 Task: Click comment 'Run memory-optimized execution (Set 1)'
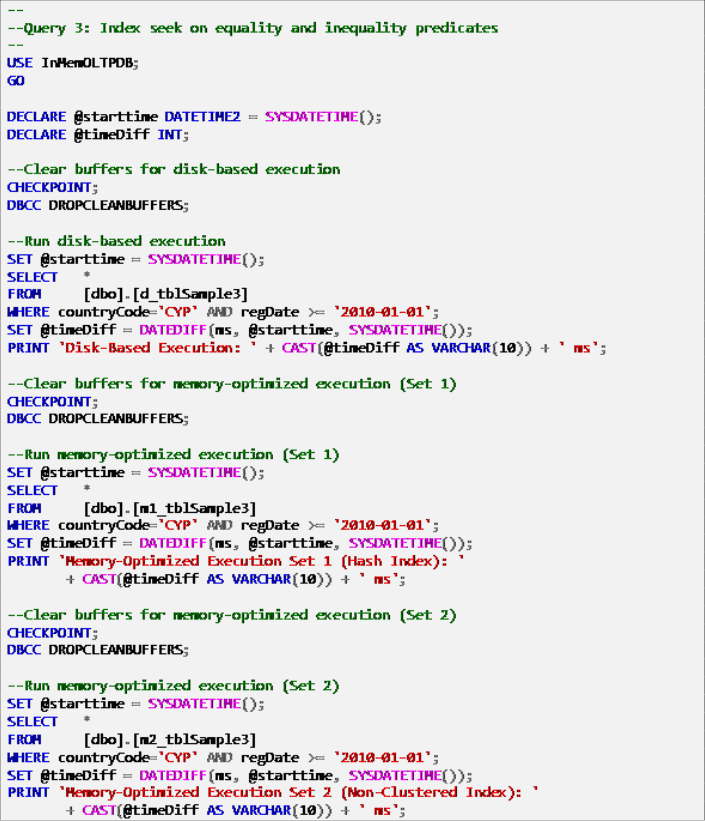173,454
